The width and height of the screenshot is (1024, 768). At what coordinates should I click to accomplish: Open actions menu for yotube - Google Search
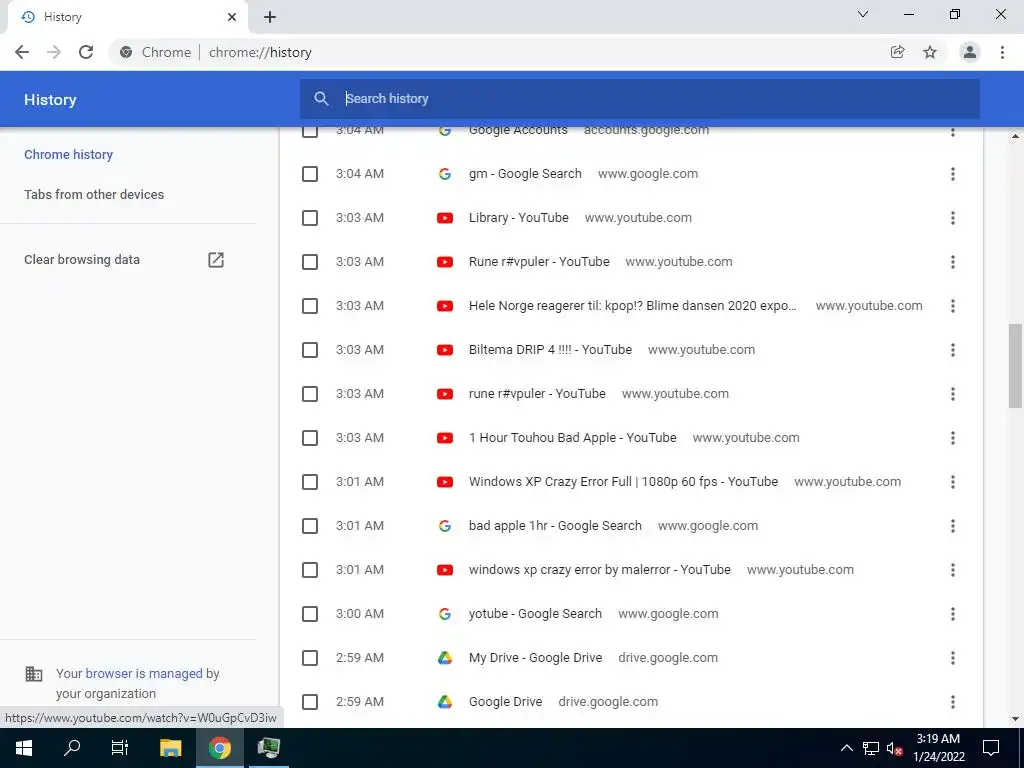pyautogui.click(x=953, y=614)
